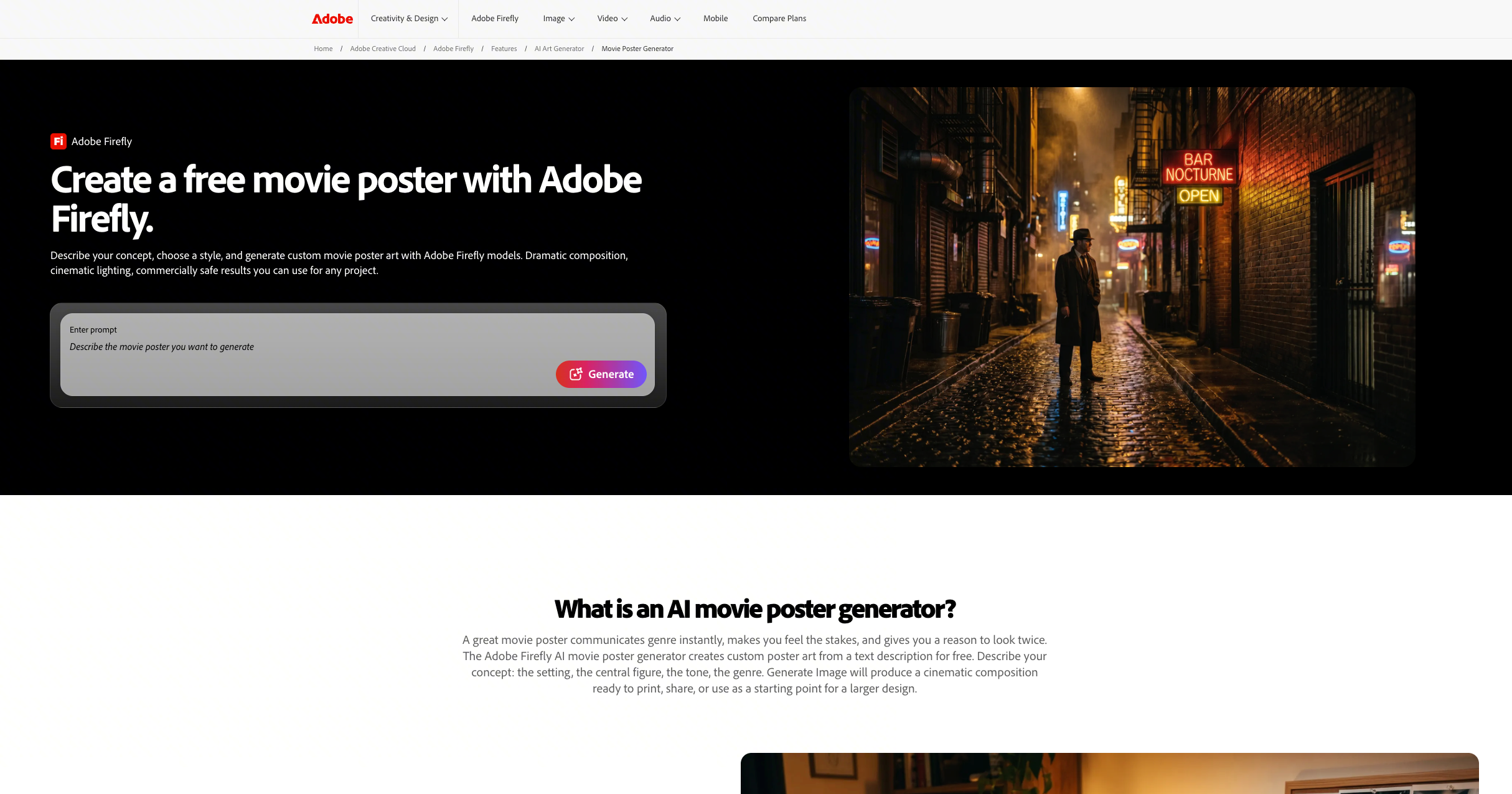Go to Home breadcrumb link
The image size is (1512, 794).
pos(323,49)
